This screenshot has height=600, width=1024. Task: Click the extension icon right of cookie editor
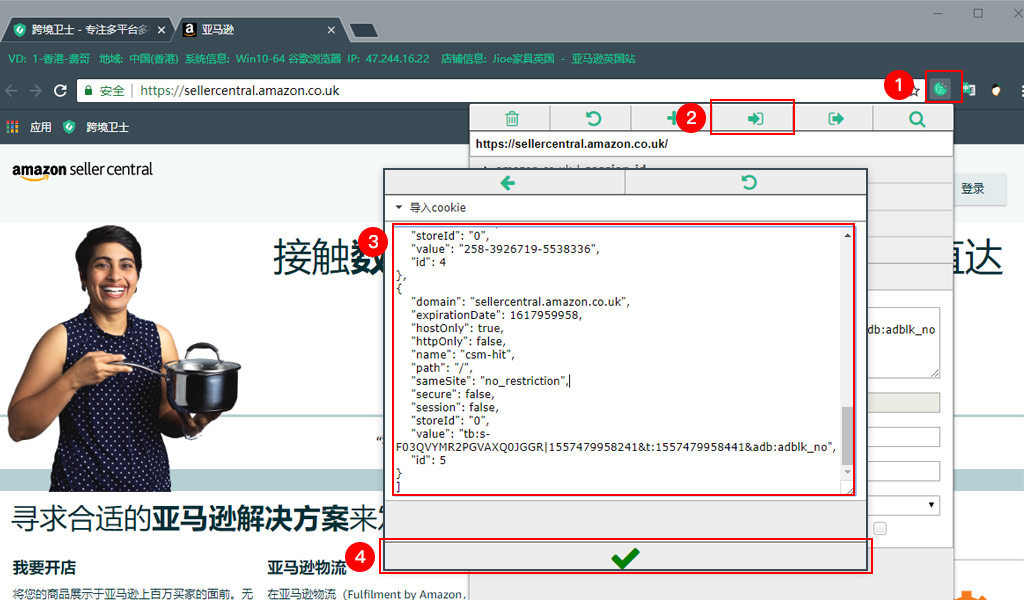969,89
